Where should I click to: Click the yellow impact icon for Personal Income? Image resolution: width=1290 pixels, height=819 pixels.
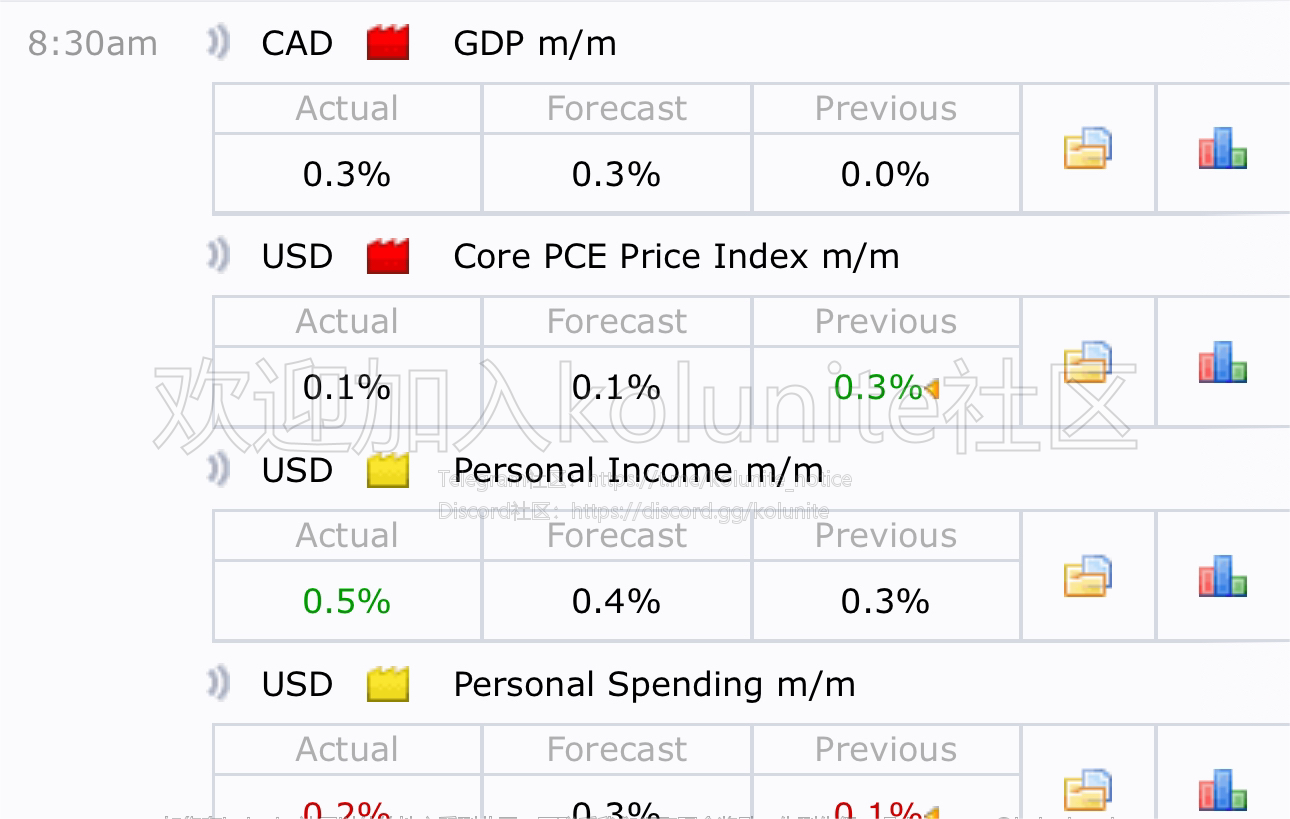pos(388,470)
